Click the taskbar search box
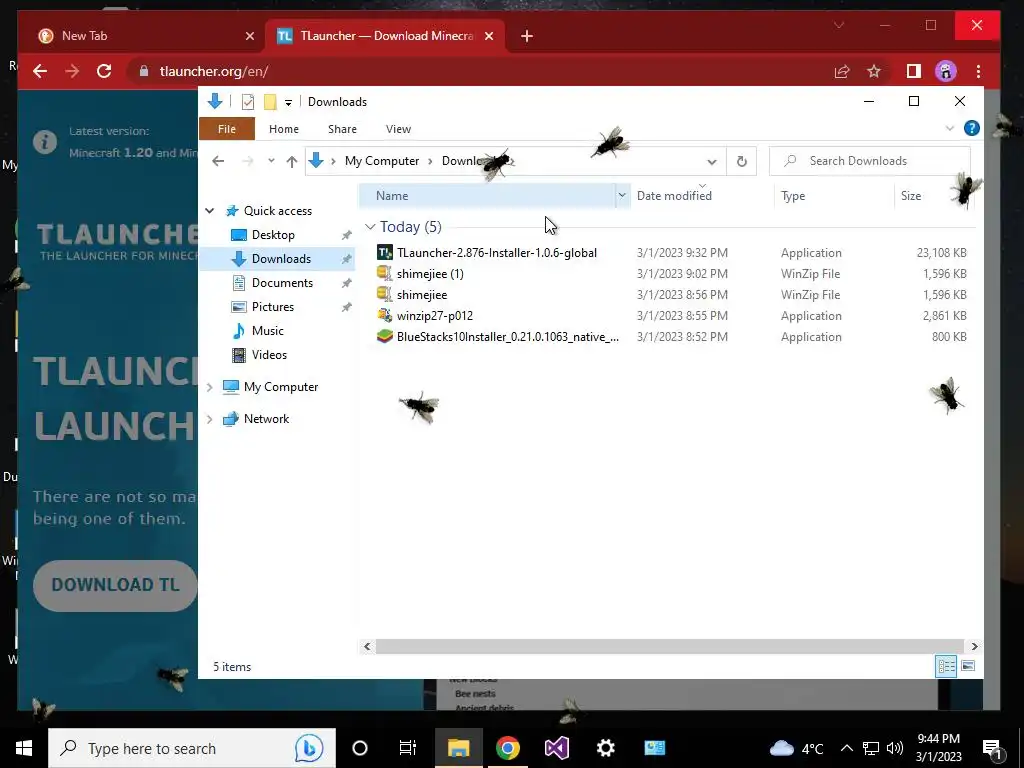This screenshot has width=1024, height=768. pos(192,748)
